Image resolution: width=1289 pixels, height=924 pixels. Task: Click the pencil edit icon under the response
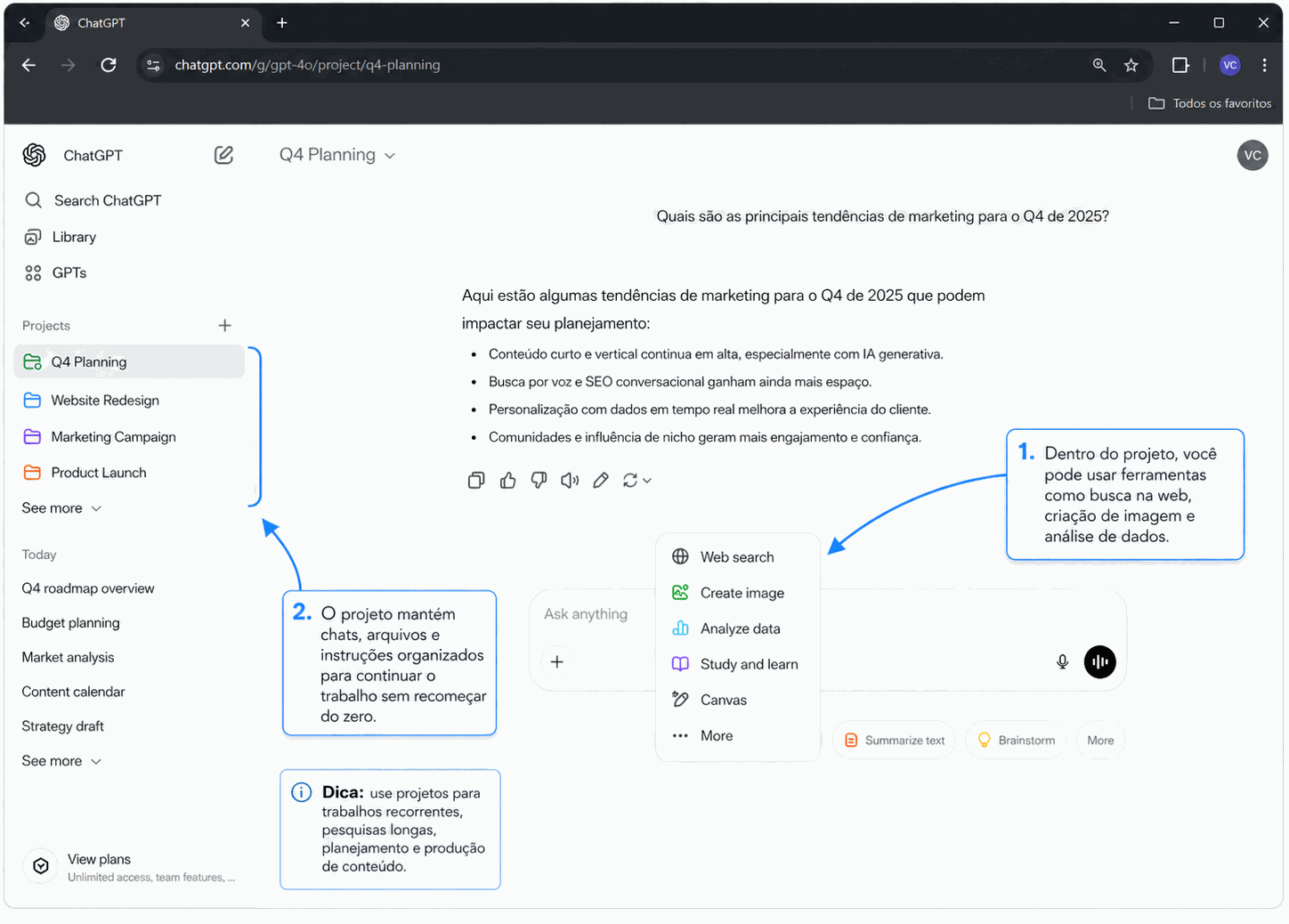pos(601,481)
